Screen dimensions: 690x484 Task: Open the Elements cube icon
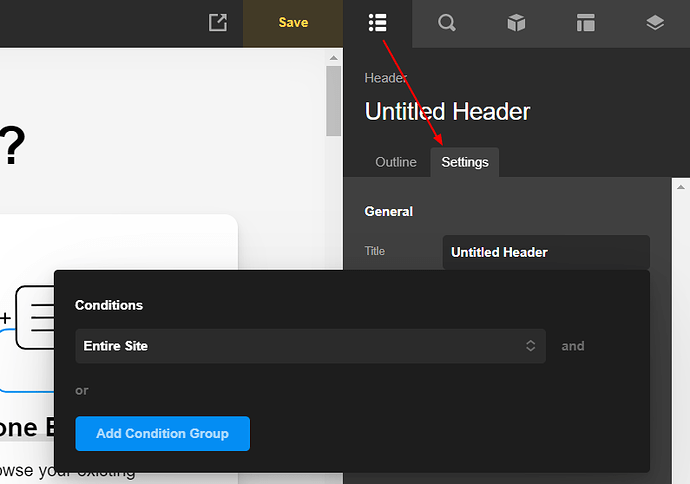coord(516,22)
